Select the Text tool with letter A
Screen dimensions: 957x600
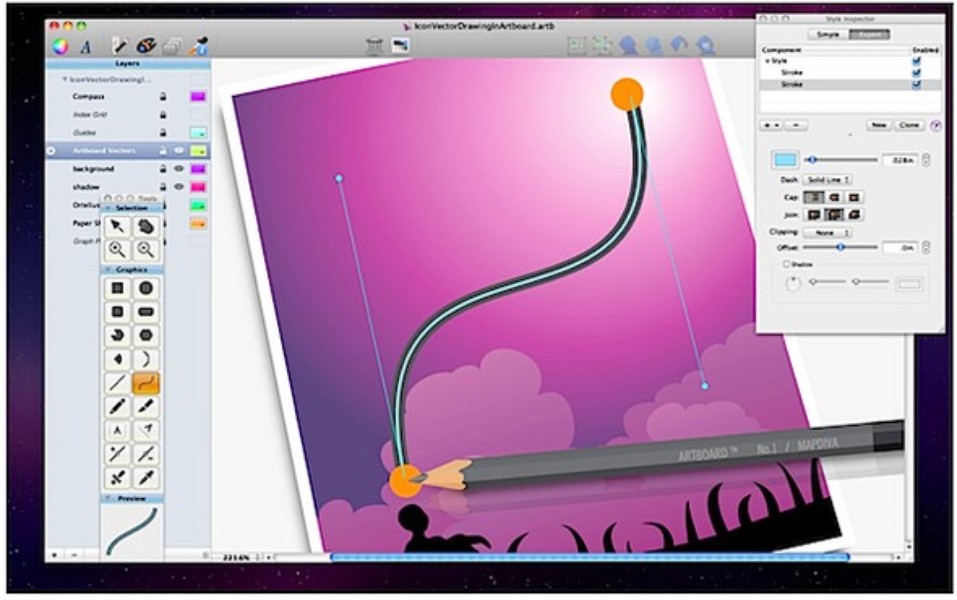[117, 430]
